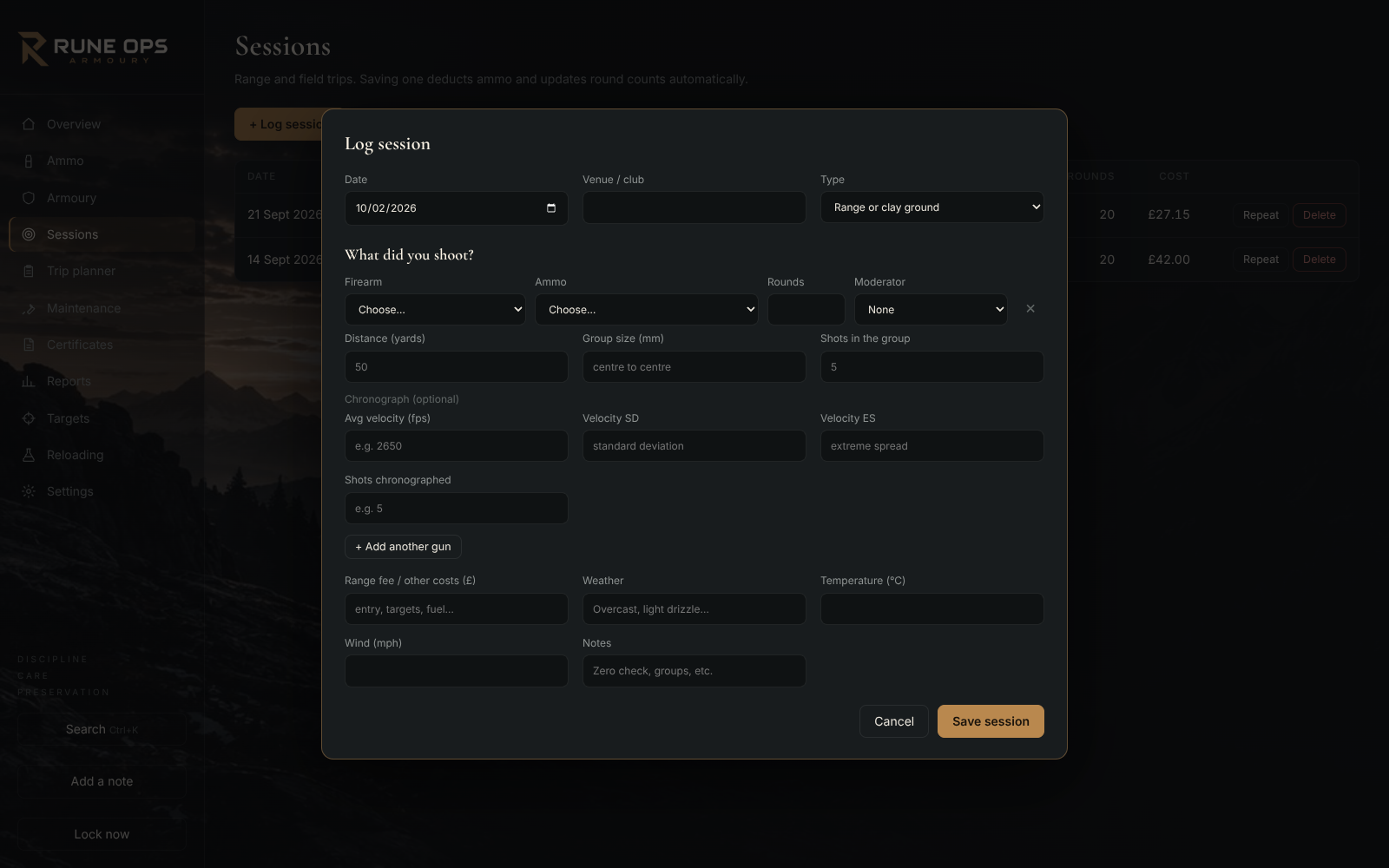Remove the gun row with X icon
The height and width of the screenshot is (868, 1389).
(1030, 309)
